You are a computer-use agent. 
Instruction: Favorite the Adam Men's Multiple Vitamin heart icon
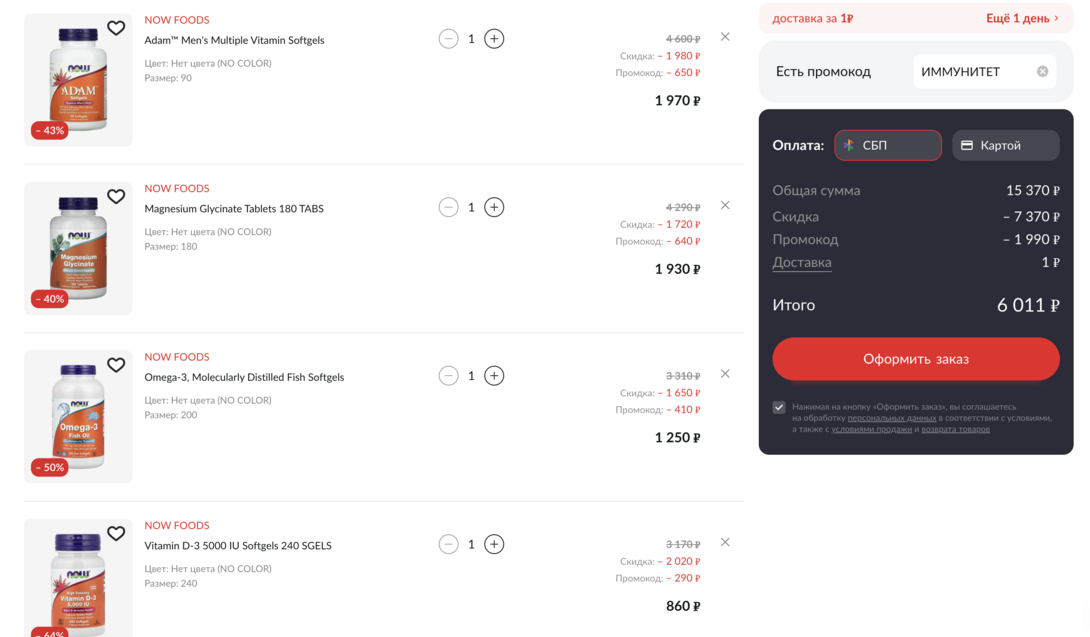click(x=116, y=28)
